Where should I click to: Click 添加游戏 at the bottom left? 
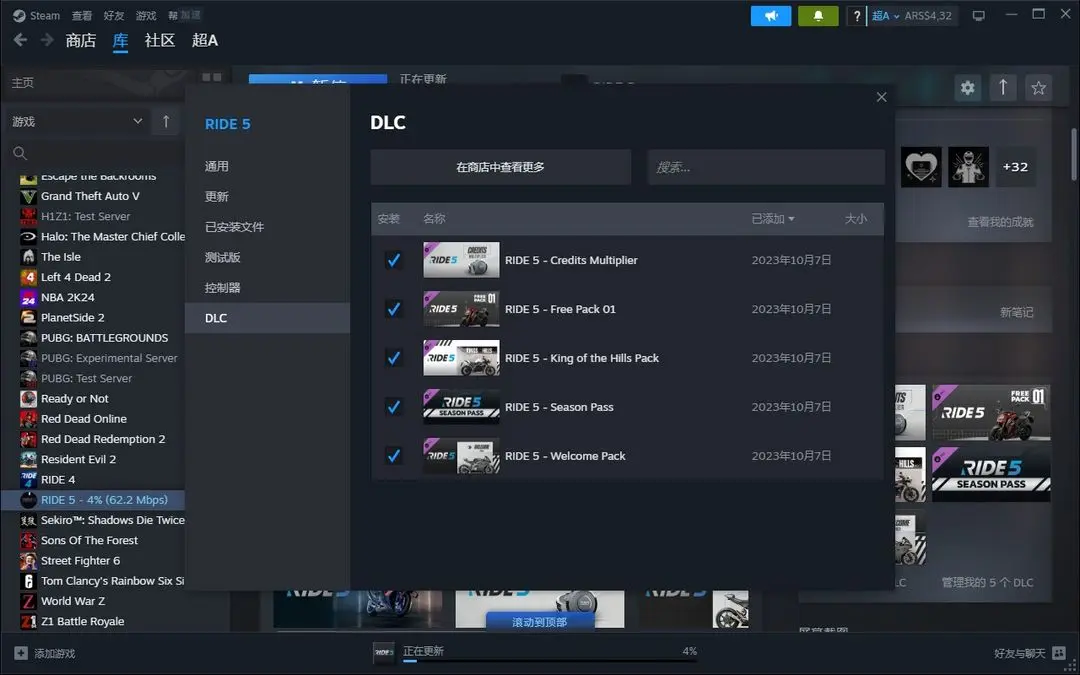[x=45, y=653]
